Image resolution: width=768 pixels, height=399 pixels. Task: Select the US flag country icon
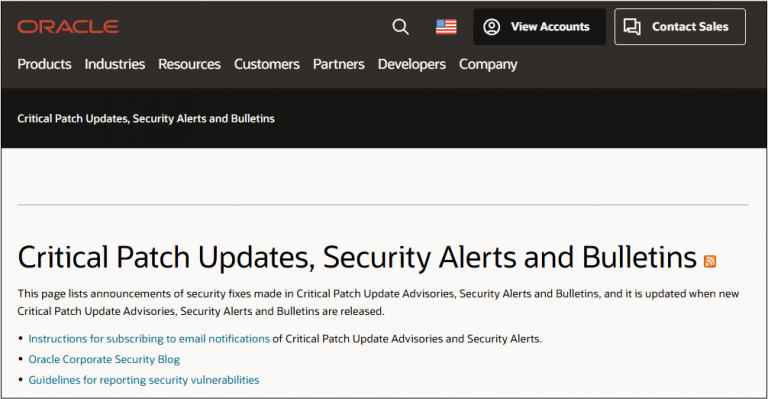446,26
